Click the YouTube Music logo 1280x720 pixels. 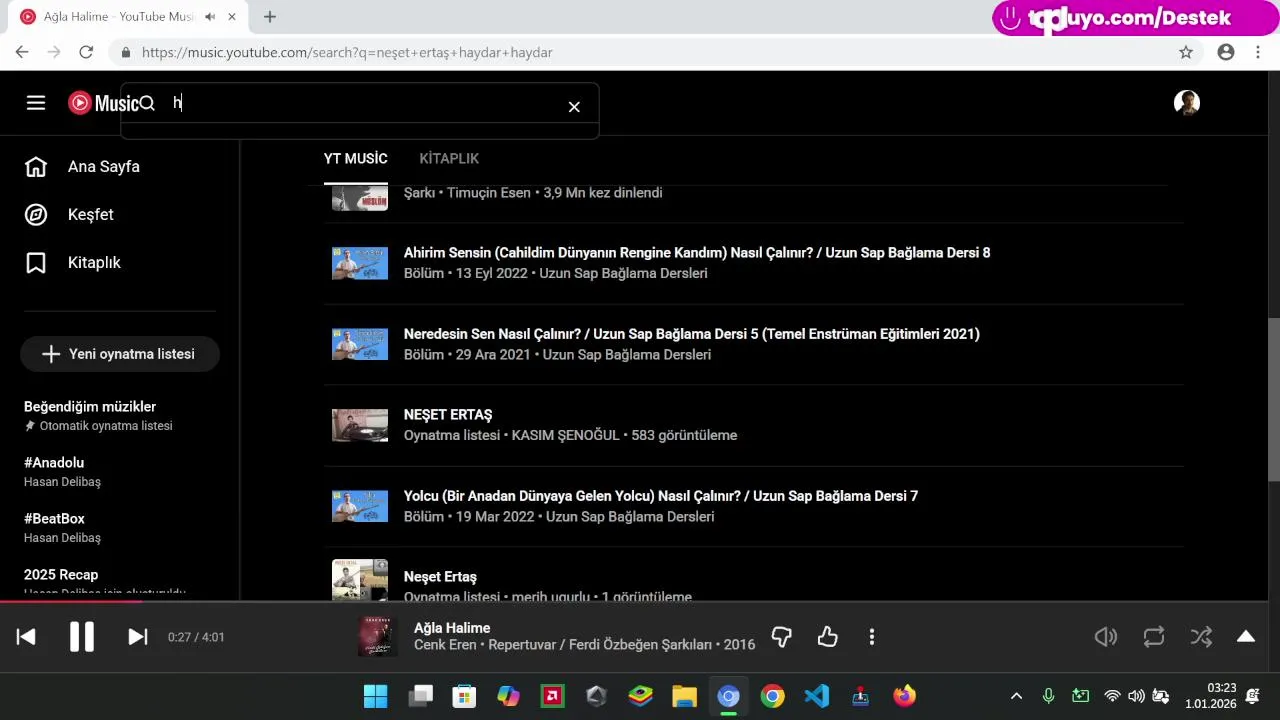[103, 103]
